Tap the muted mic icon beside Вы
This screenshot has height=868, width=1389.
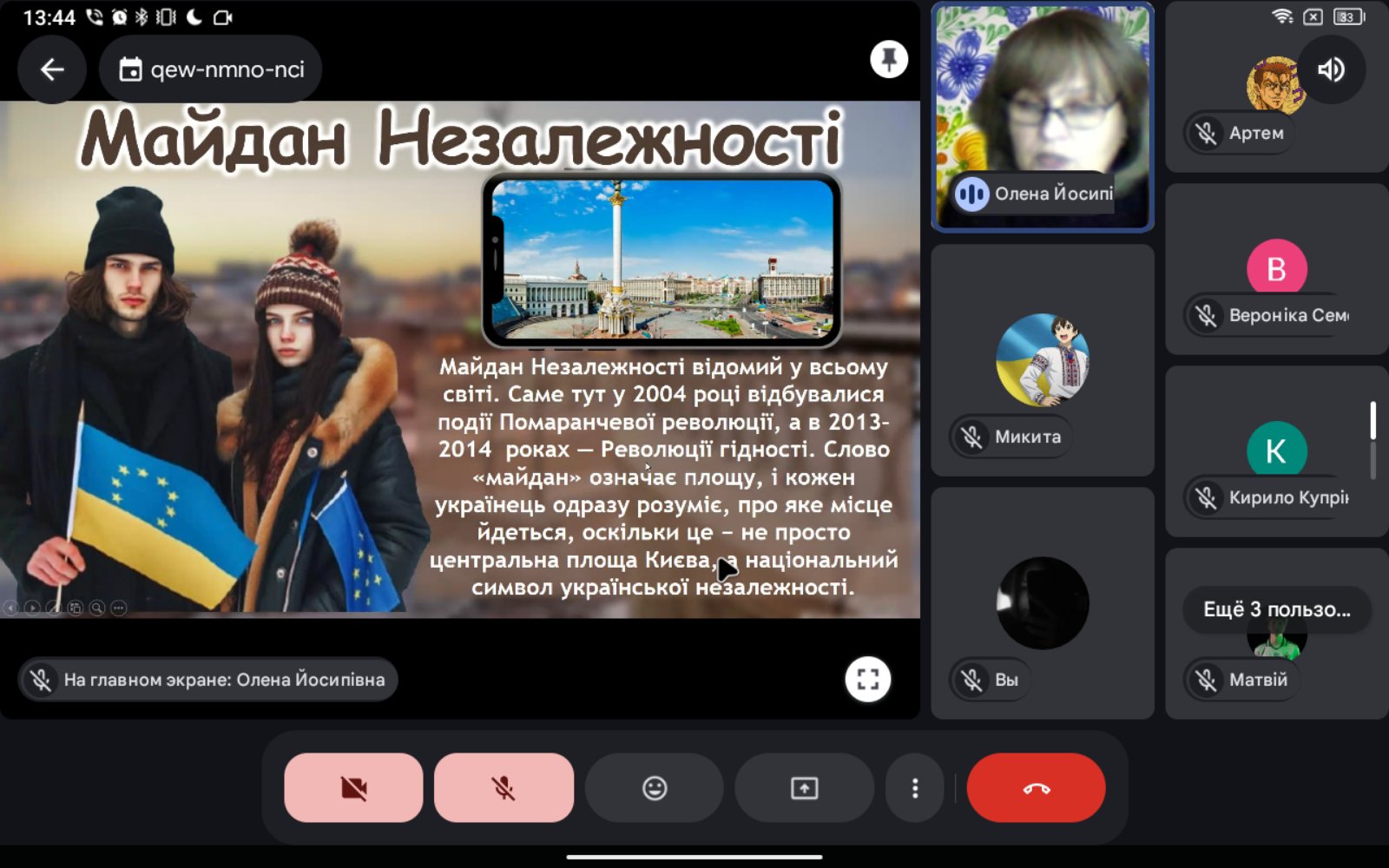[x=972, y=680]
